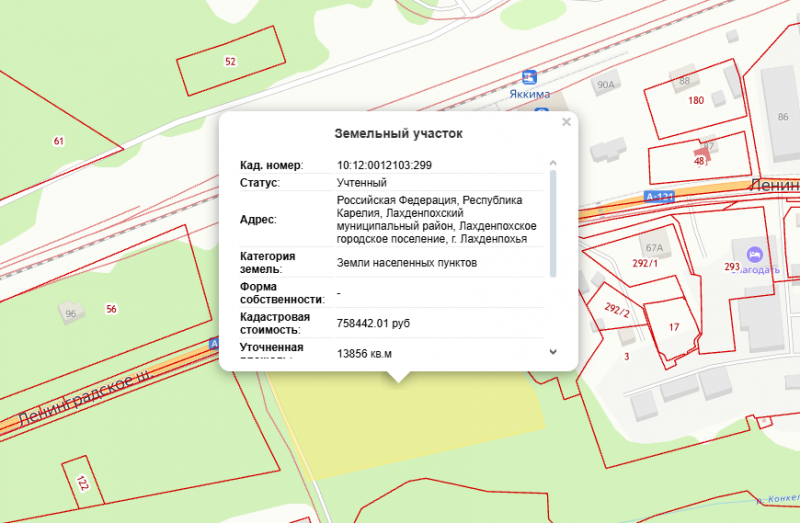Viewport: 800px width, 523px height.
Task: Select parcel 17 on the map
Action: tap(674, 327)
